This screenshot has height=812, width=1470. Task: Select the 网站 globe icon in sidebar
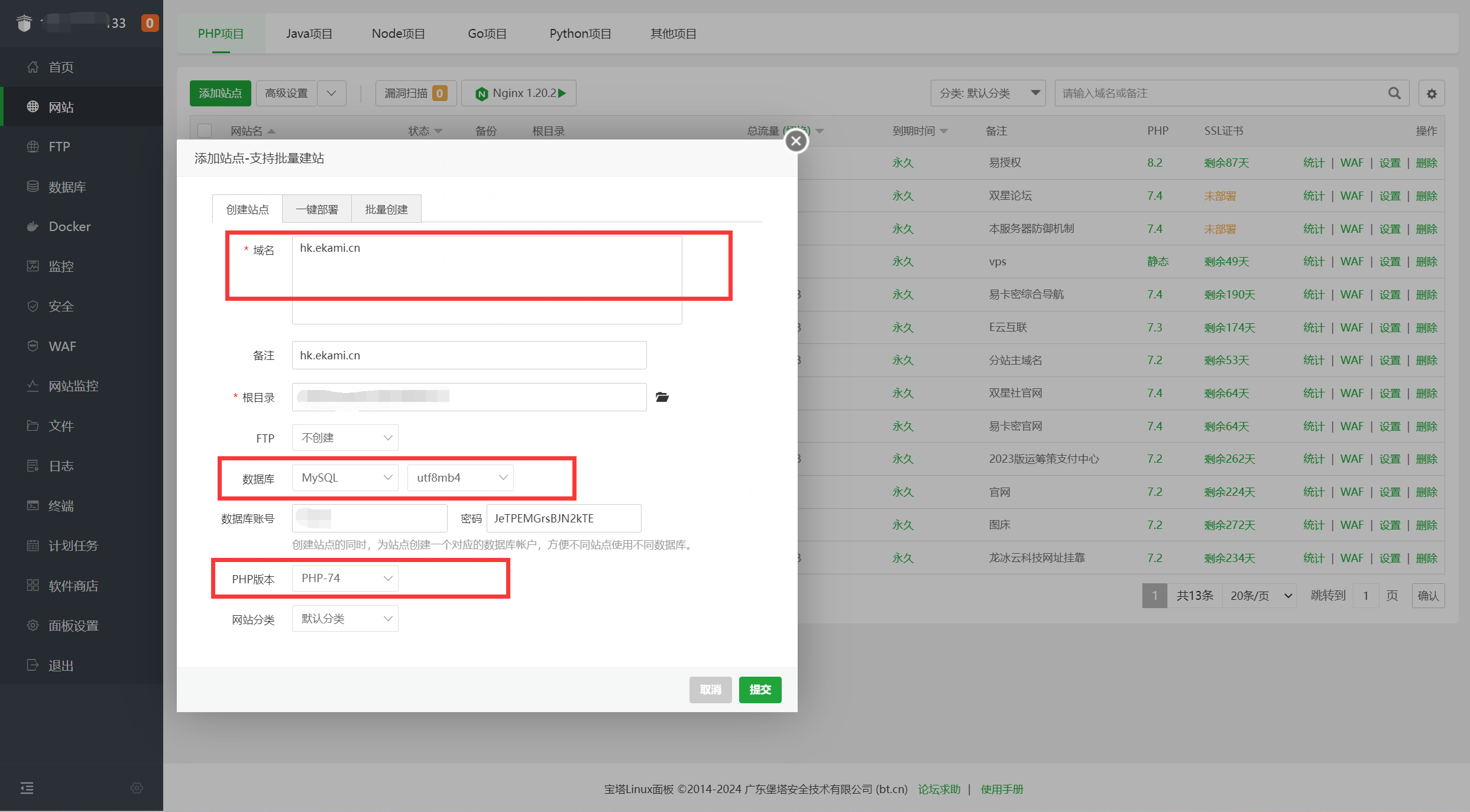(x=33, y=106)
